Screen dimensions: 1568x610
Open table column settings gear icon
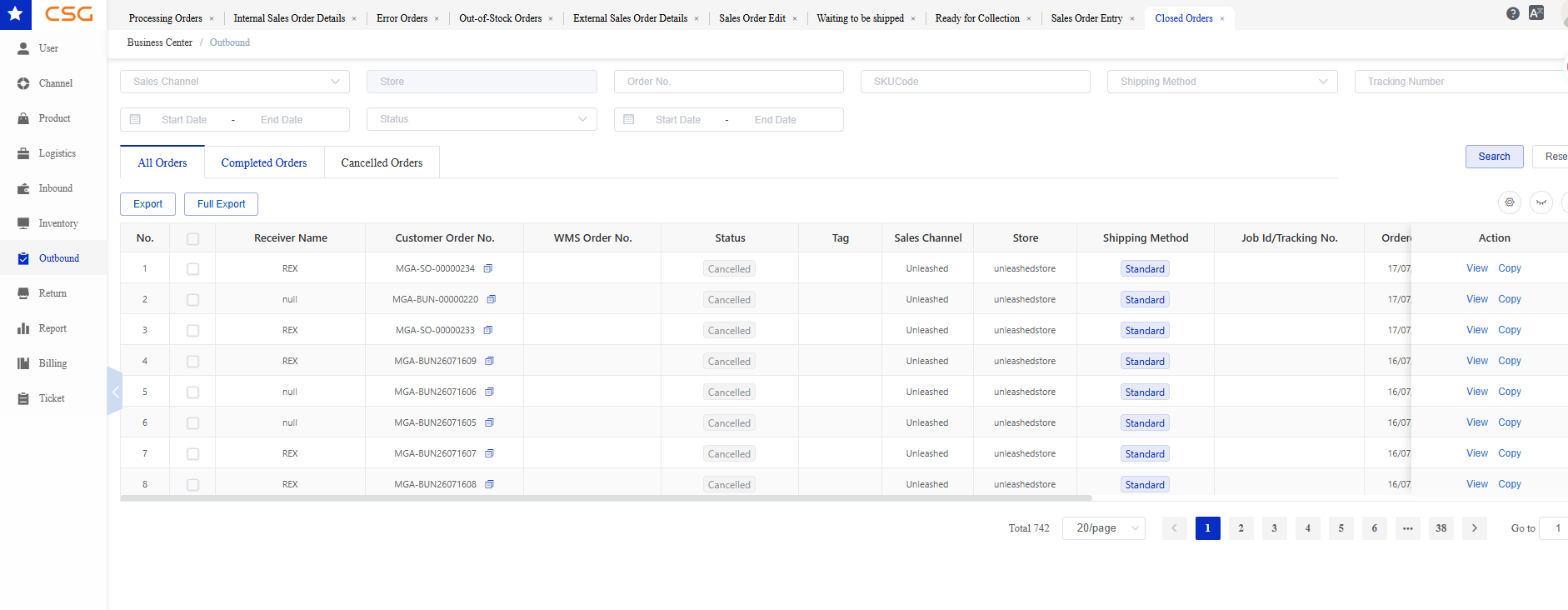coord(1510,202)
